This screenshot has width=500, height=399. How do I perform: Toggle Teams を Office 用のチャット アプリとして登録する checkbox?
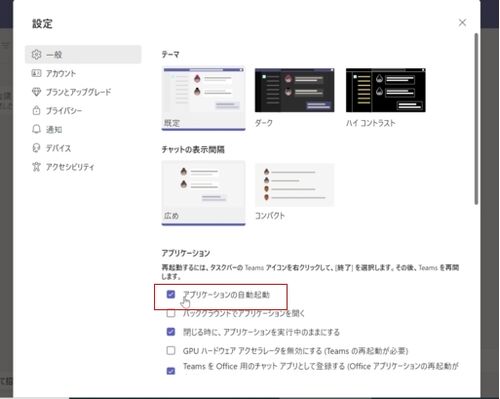[171, 371]
